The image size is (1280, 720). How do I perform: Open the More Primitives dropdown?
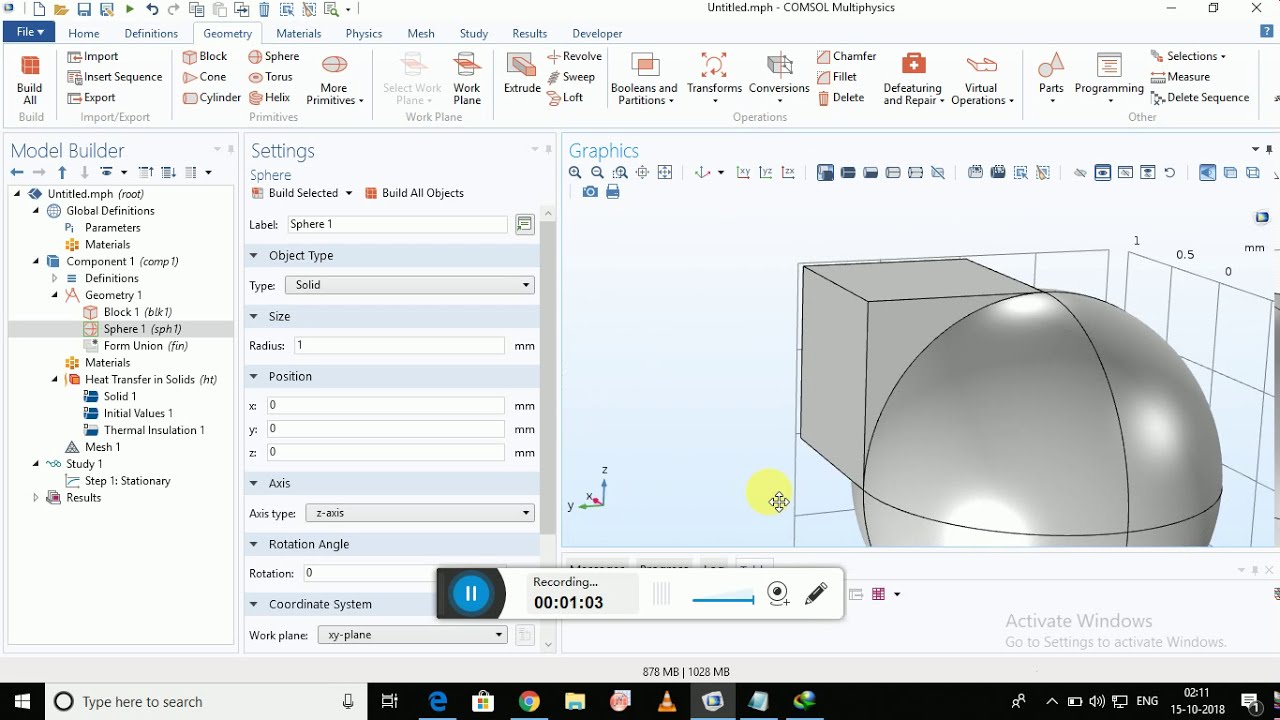[334, 79]
